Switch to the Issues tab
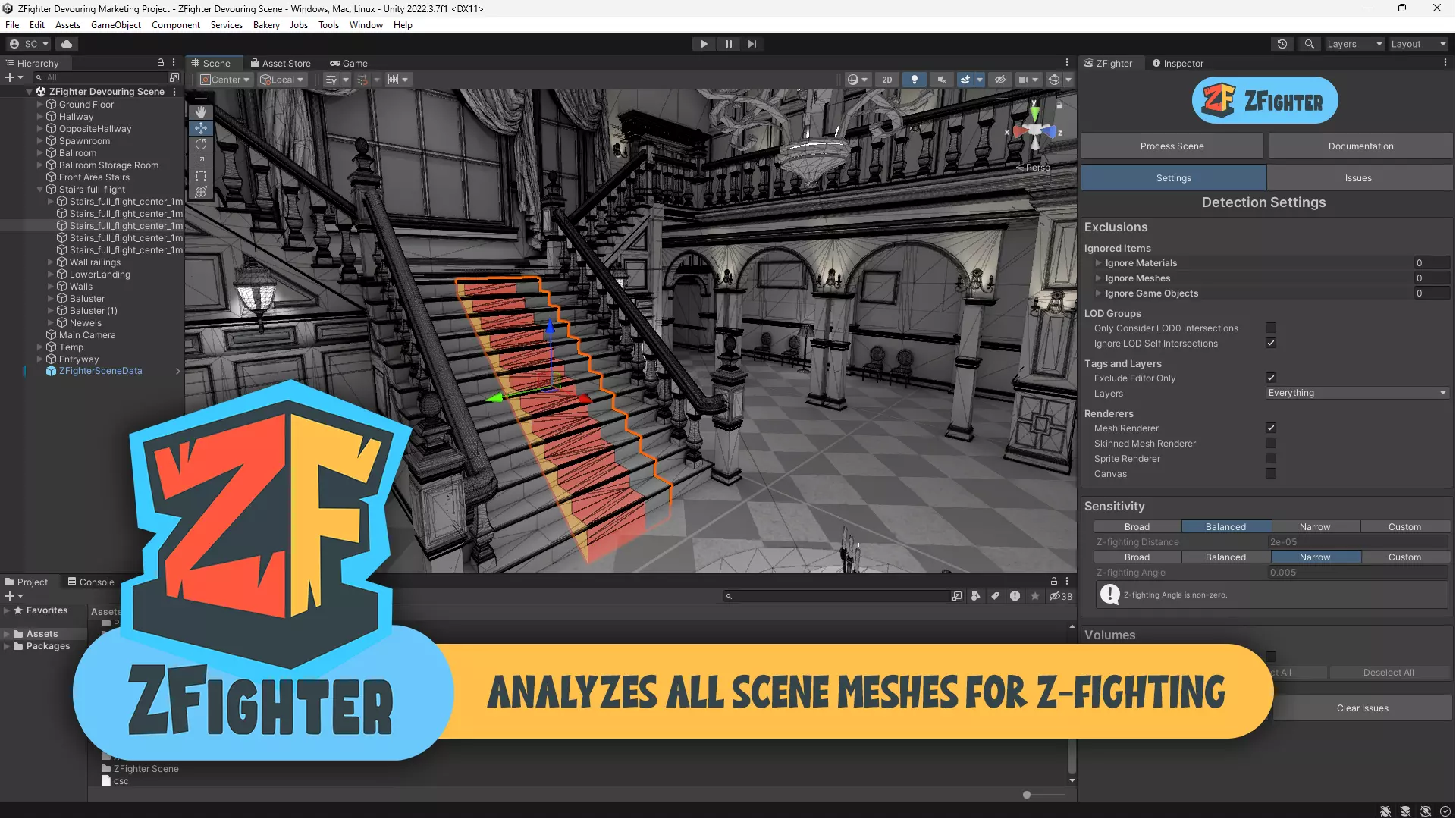1456x819 pixels. (x=1358, y=178)
